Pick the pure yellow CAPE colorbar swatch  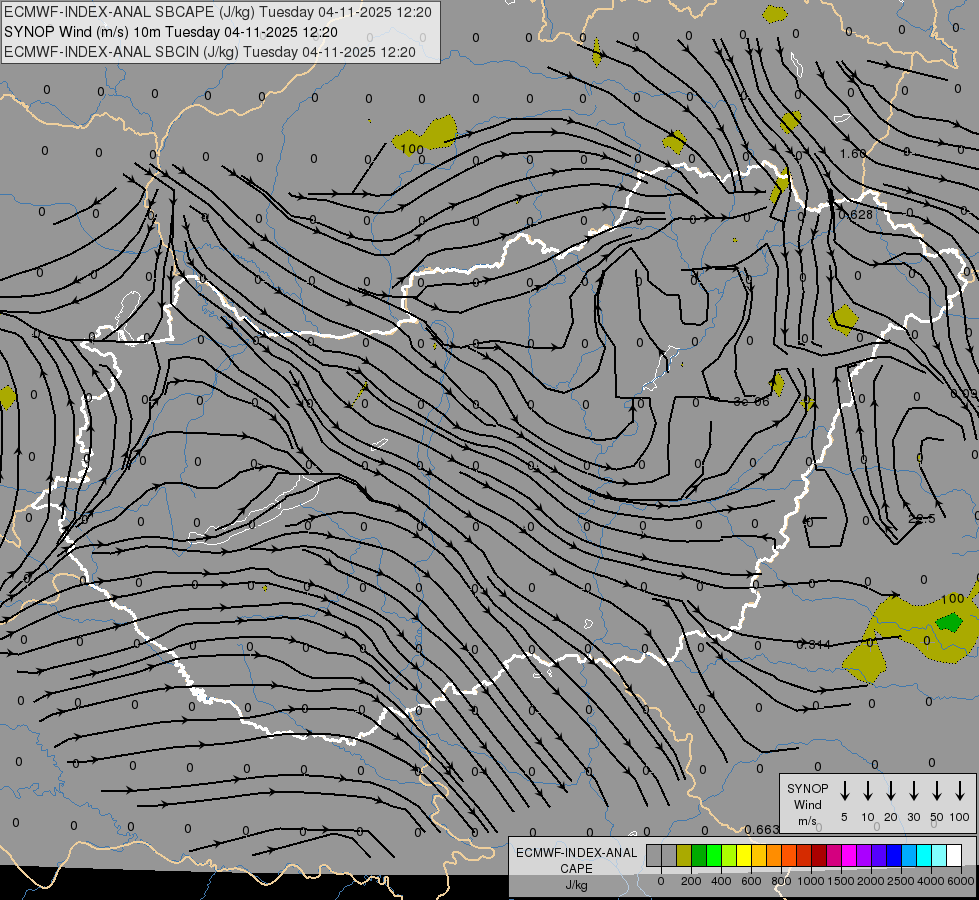coord(744,855)
